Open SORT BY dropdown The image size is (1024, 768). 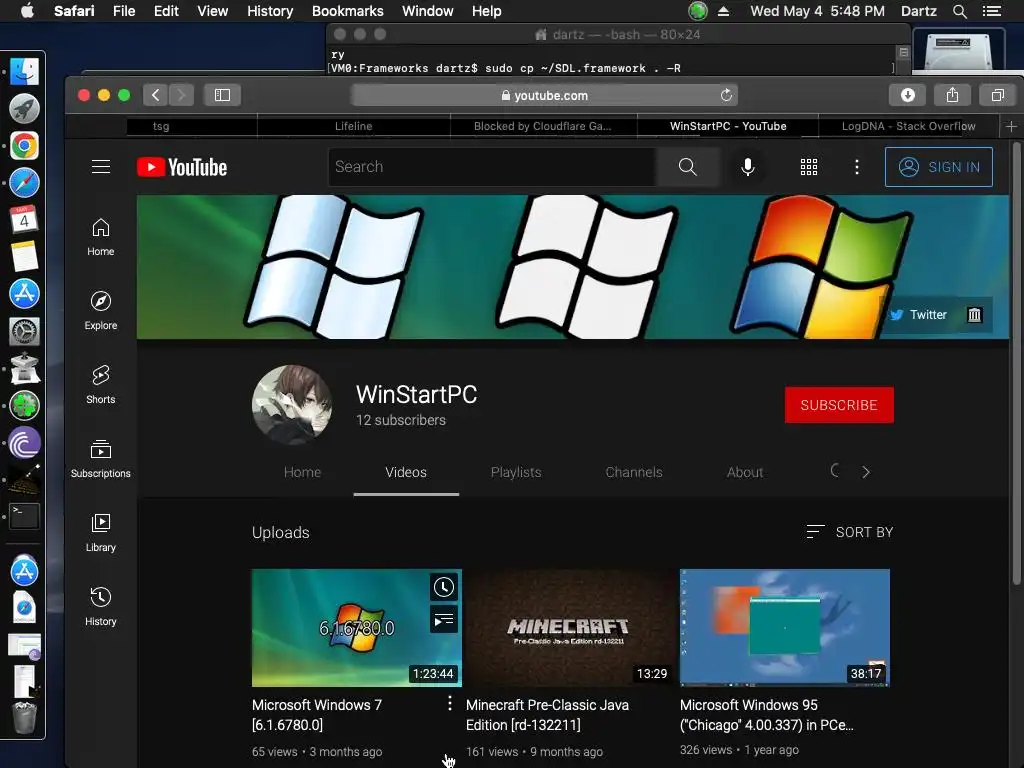point(850,532)
